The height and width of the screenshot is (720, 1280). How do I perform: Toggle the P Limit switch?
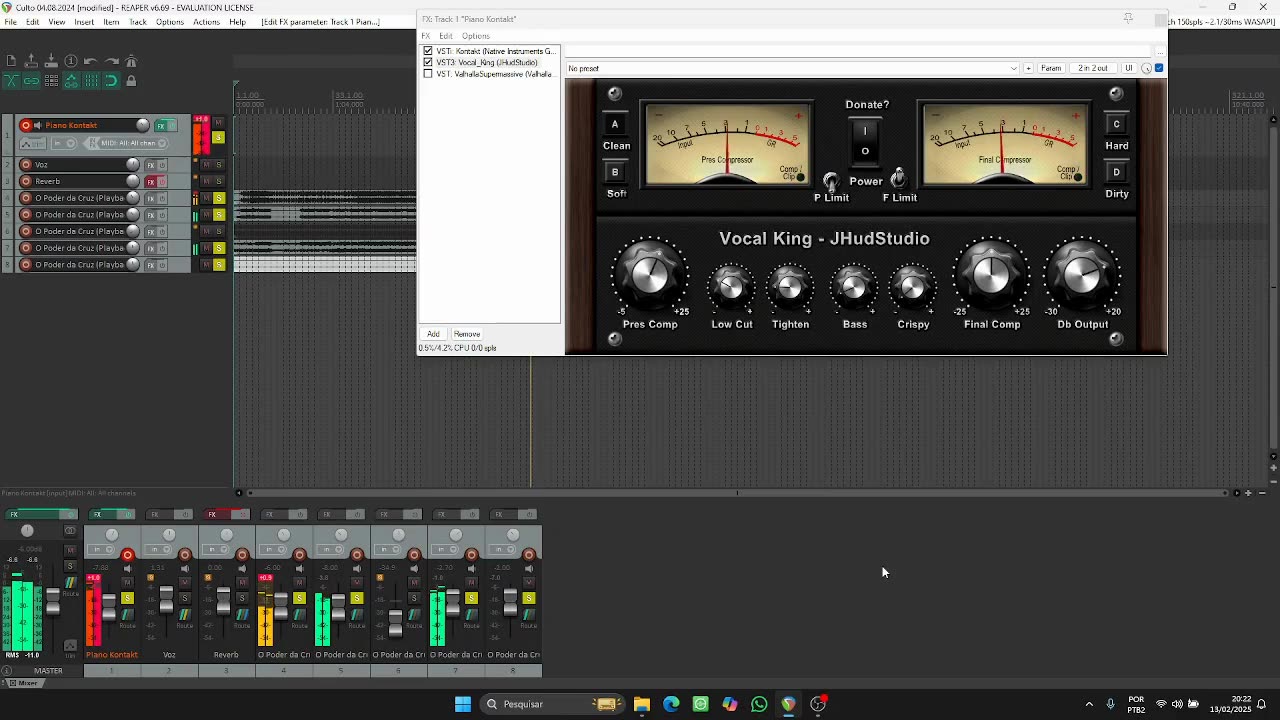click(830, 181)
